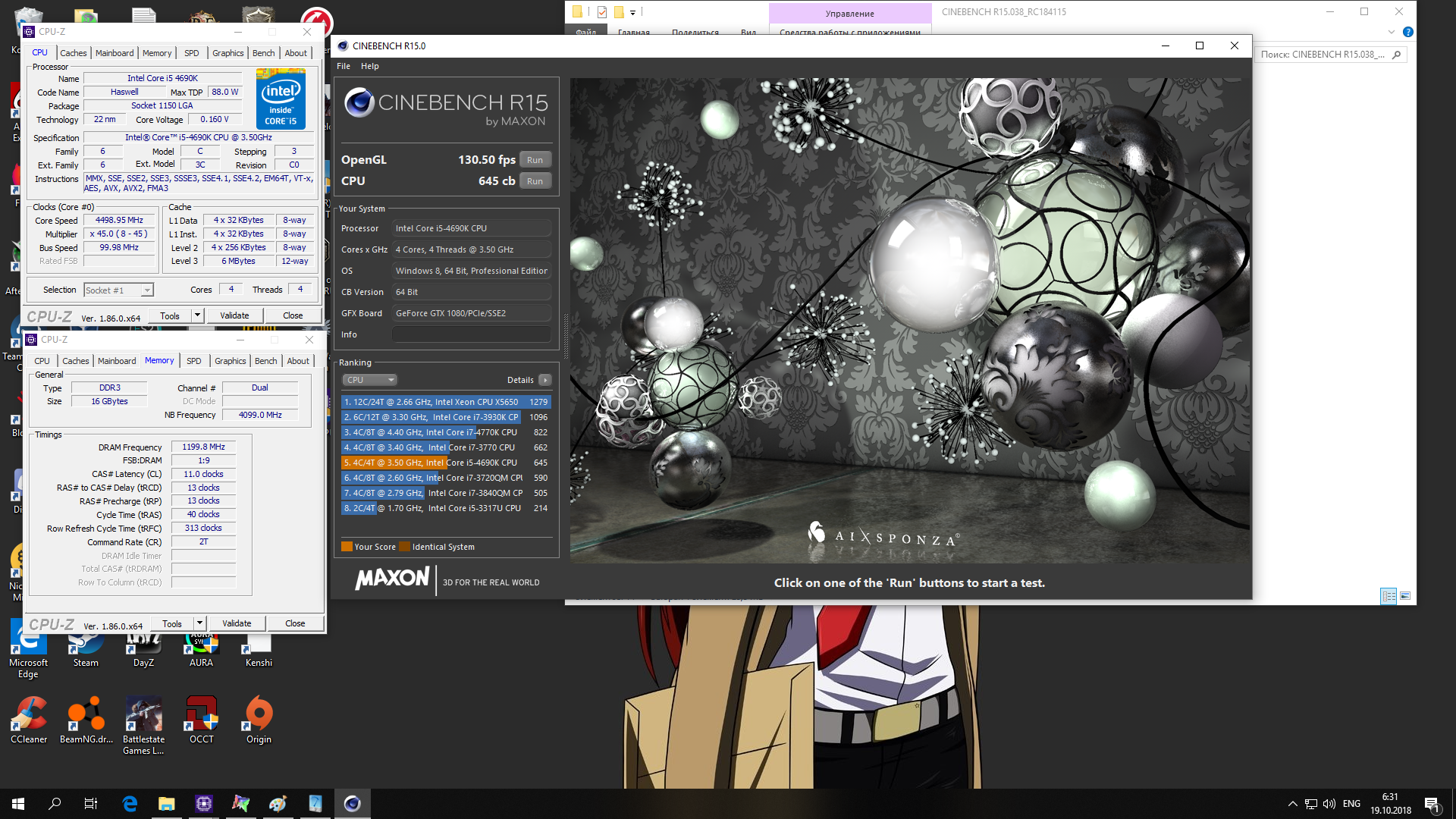
Task: Open CCleaner desktop shortcut
Action: coord(29,720)
